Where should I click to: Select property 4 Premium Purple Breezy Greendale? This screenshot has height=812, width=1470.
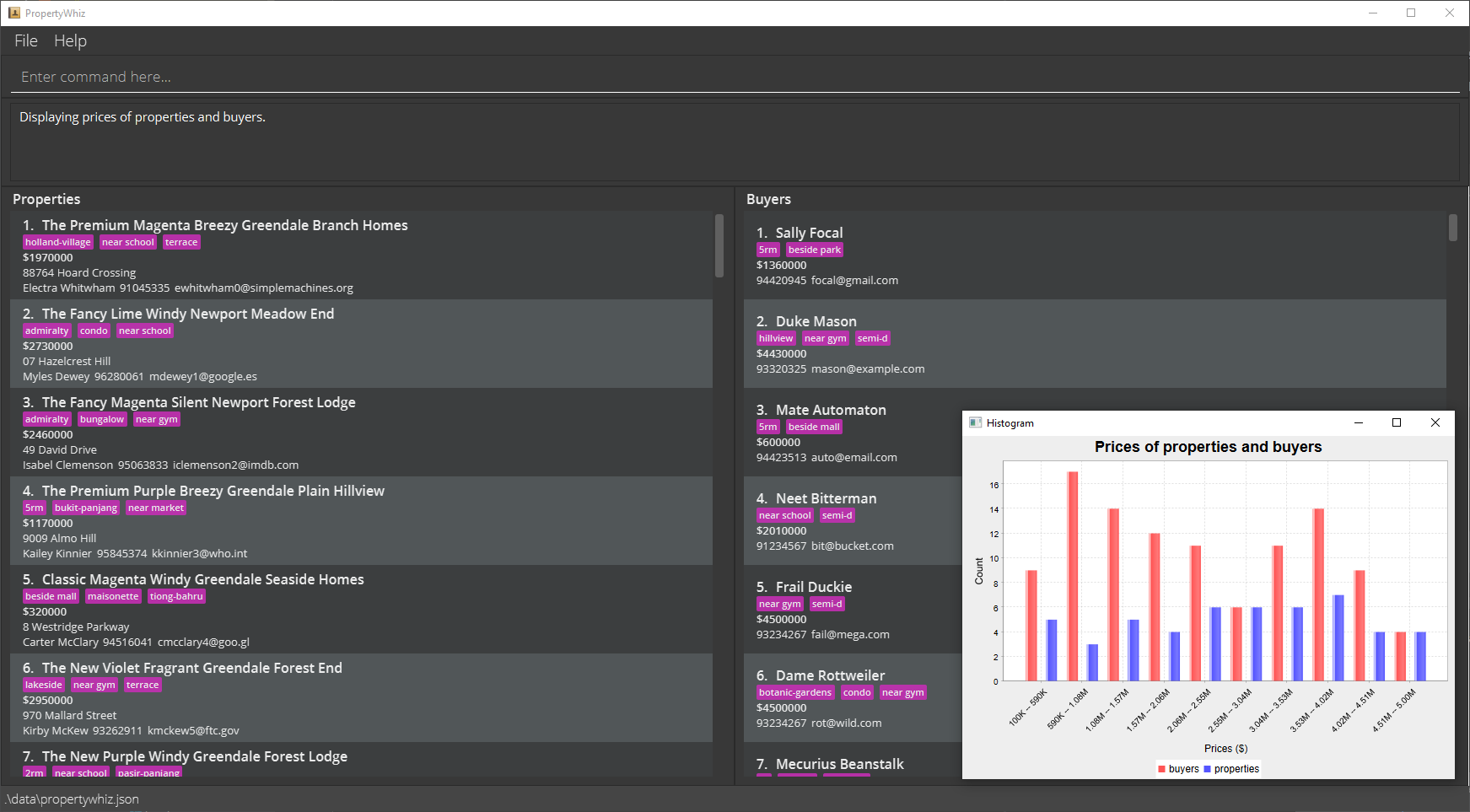click(361, 521)
